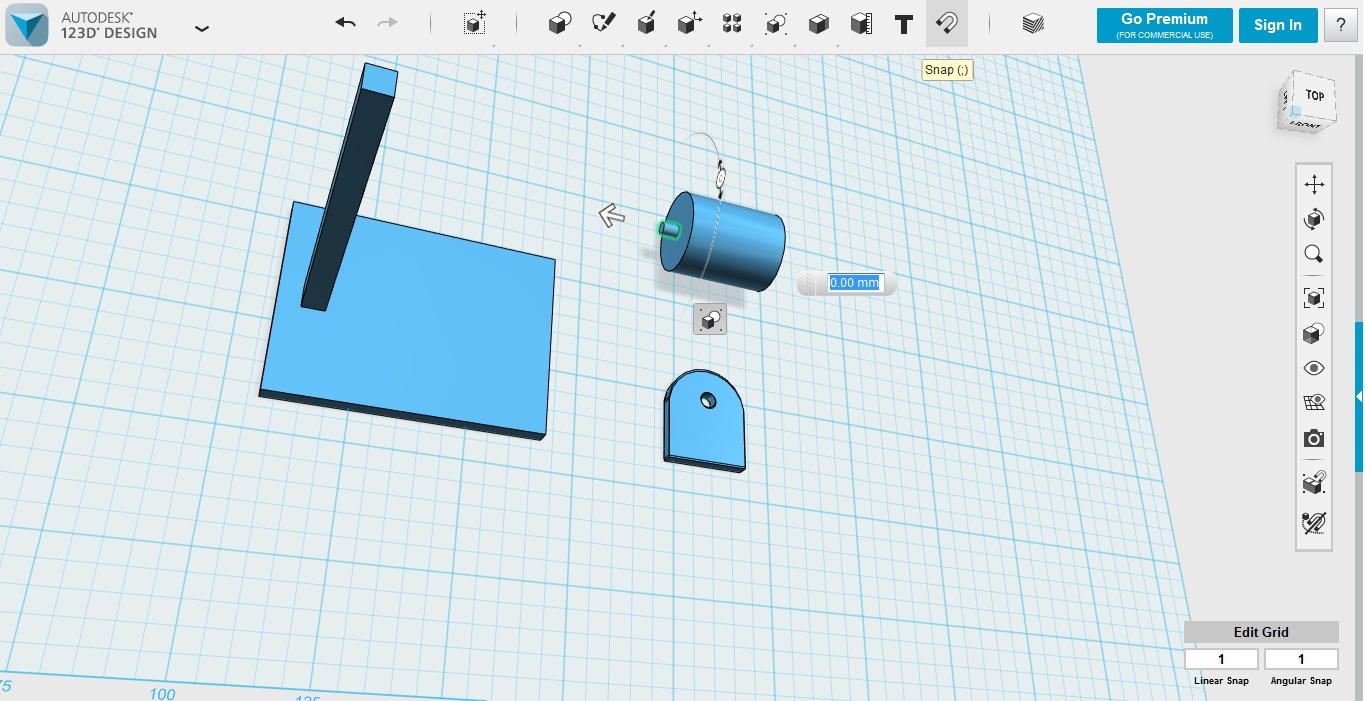Screen dimensions: 1365x701
Task: Open the visual style materials icon
Action: 1314,333
